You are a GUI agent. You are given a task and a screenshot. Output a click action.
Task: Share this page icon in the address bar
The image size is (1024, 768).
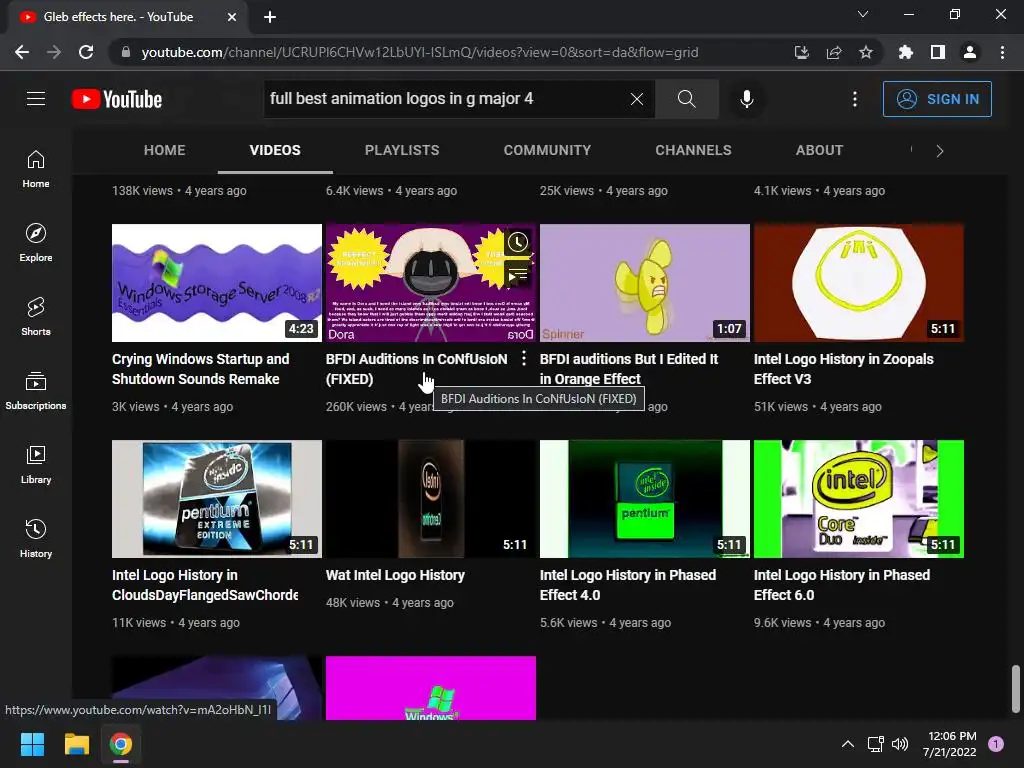point(833,52)
